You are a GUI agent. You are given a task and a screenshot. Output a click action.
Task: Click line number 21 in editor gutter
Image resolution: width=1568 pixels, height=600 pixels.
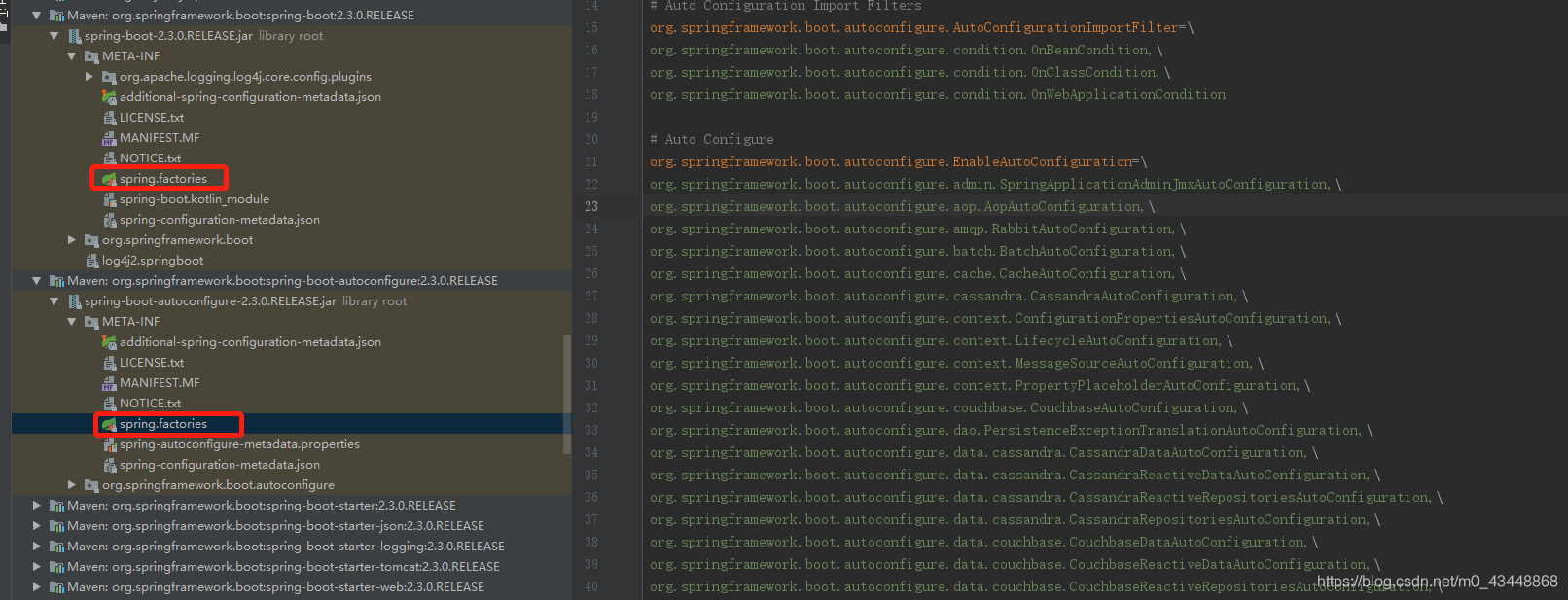(591, 161)
